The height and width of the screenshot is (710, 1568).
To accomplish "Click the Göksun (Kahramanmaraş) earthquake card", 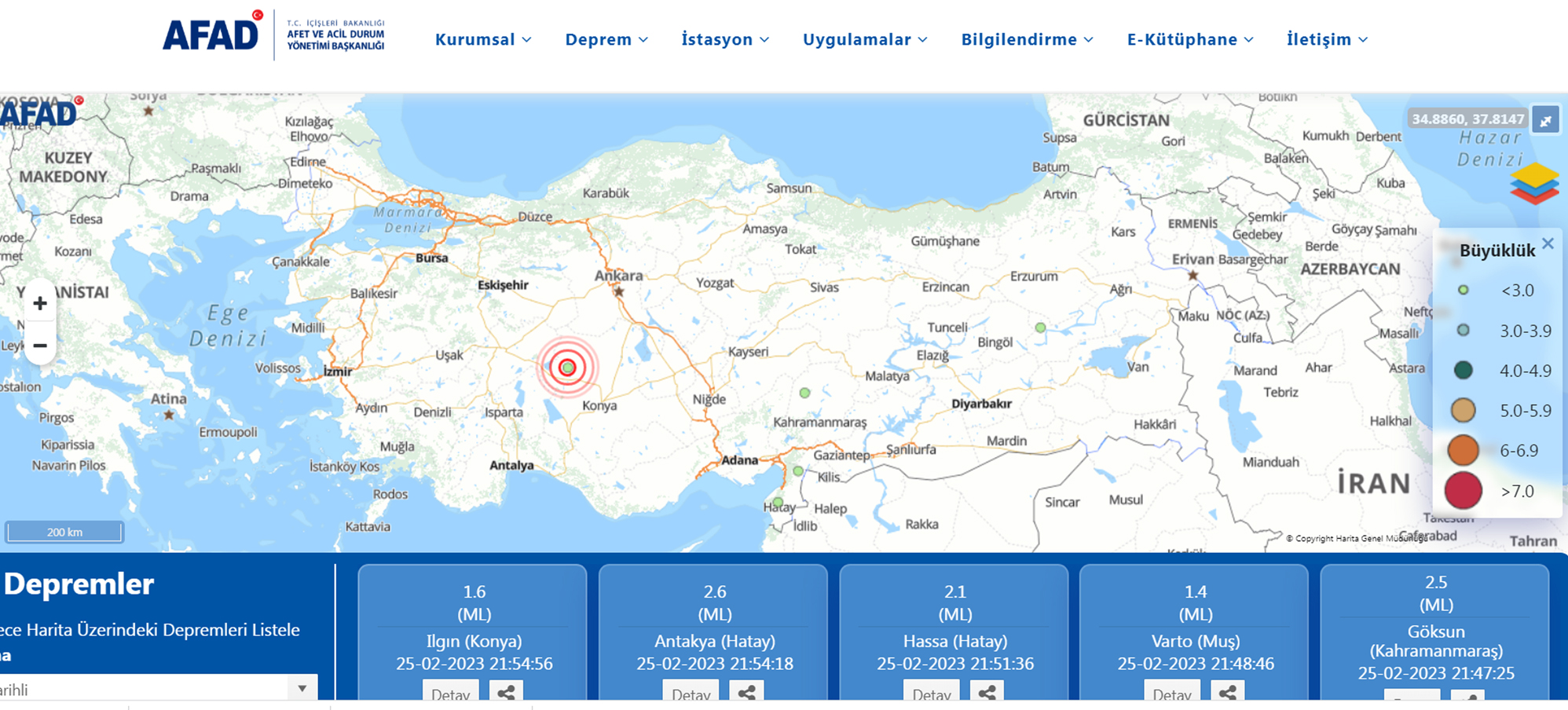I will tap(1435, 632).
